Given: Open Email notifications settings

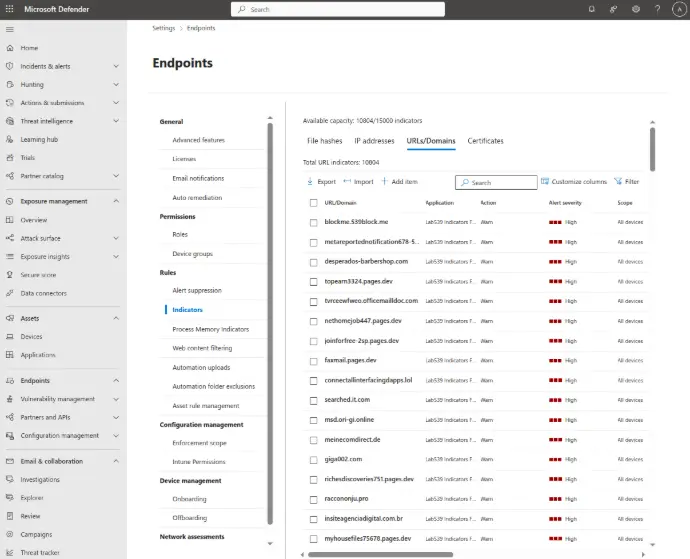Looking at the screenshot, I should click(x=198, y=178).
